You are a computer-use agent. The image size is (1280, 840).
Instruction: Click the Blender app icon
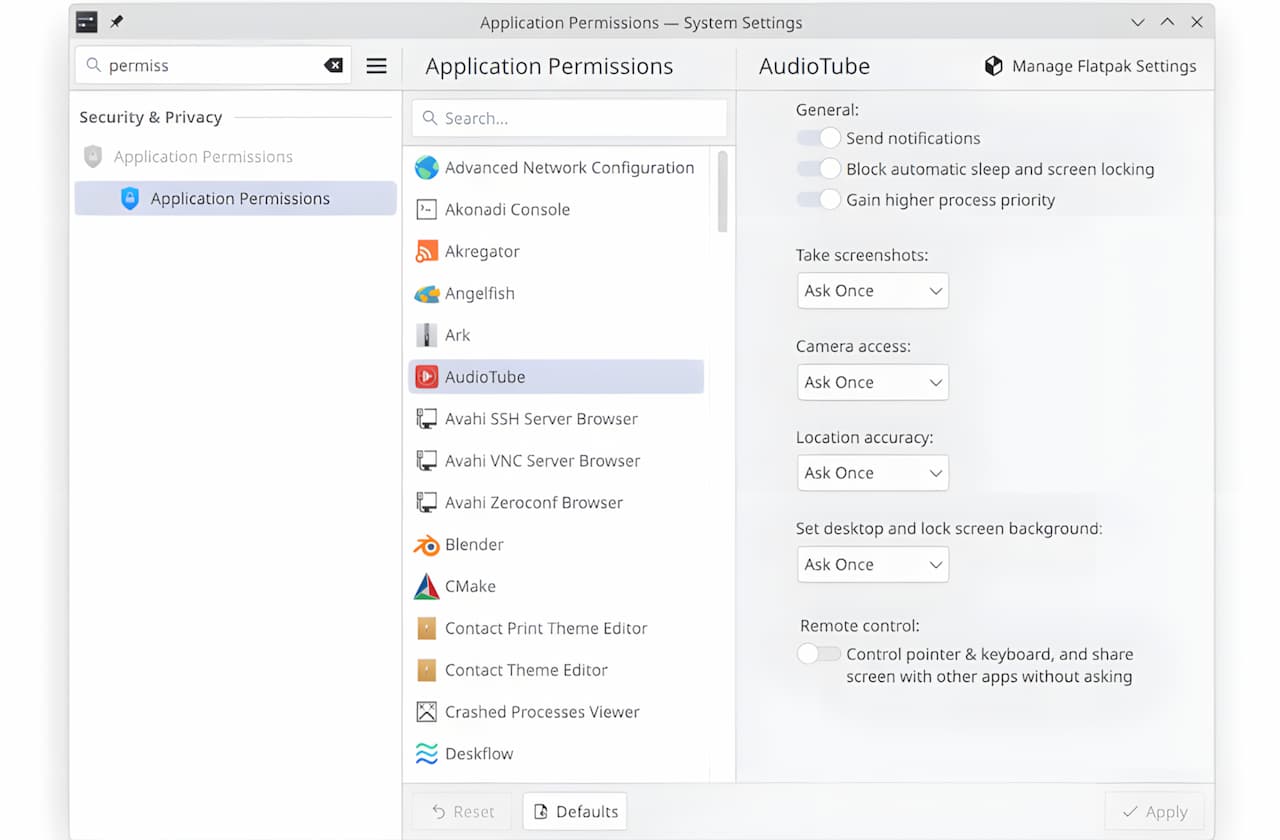[426, 545]
